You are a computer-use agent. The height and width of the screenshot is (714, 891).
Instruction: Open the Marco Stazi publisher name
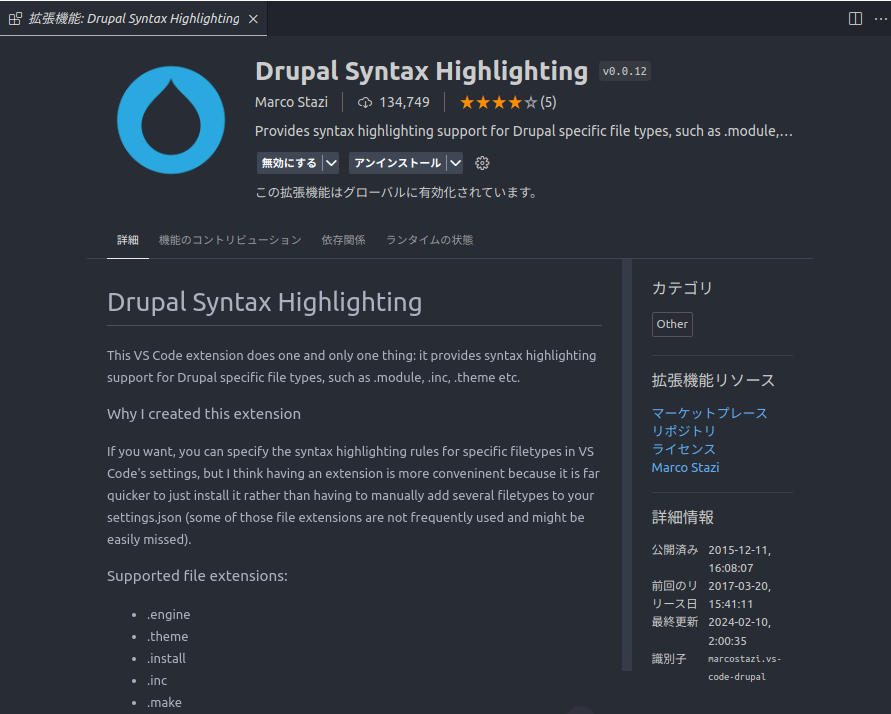click(292, 102)
